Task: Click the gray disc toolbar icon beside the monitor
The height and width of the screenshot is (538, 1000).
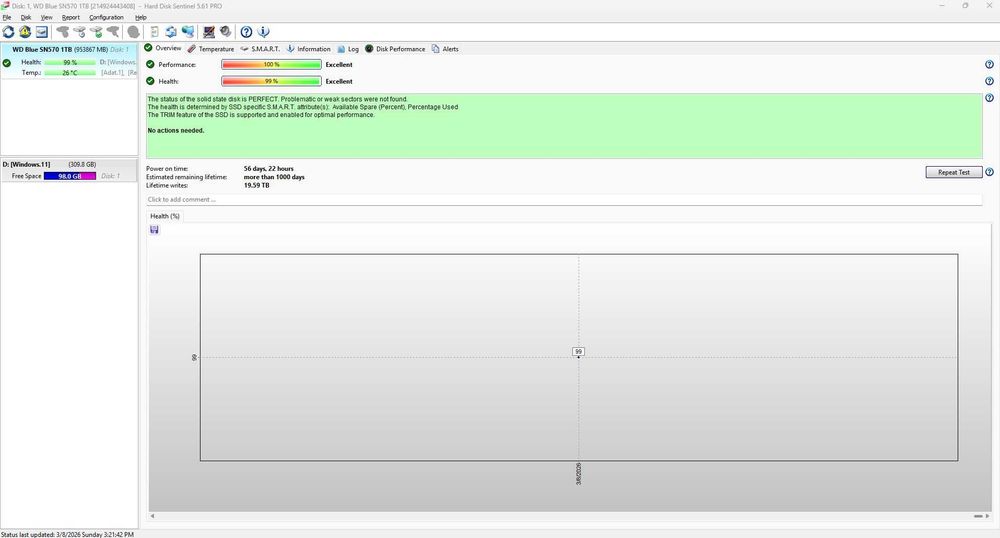Action: tap(225, 31)
